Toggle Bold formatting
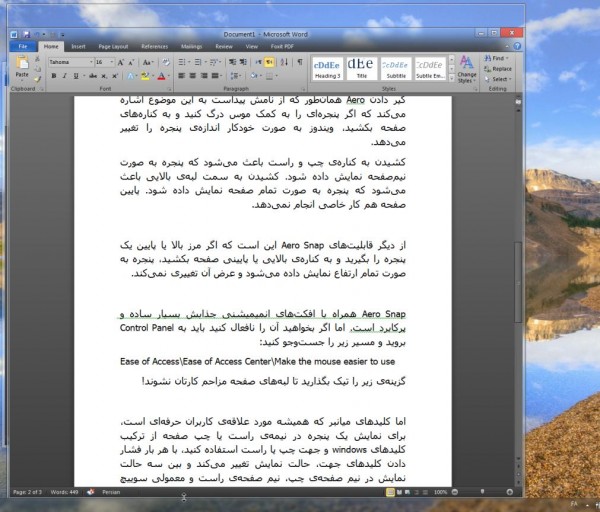 coord(51,76)
